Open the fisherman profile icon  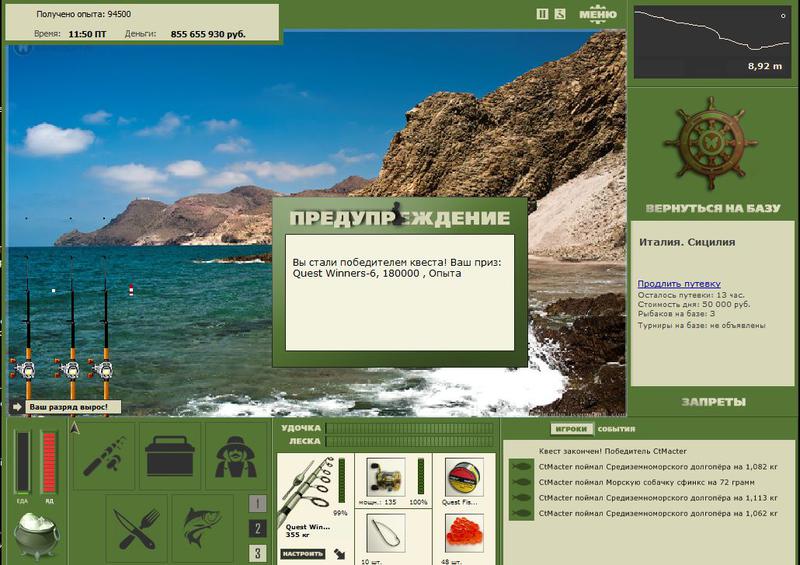pos(235,456)
